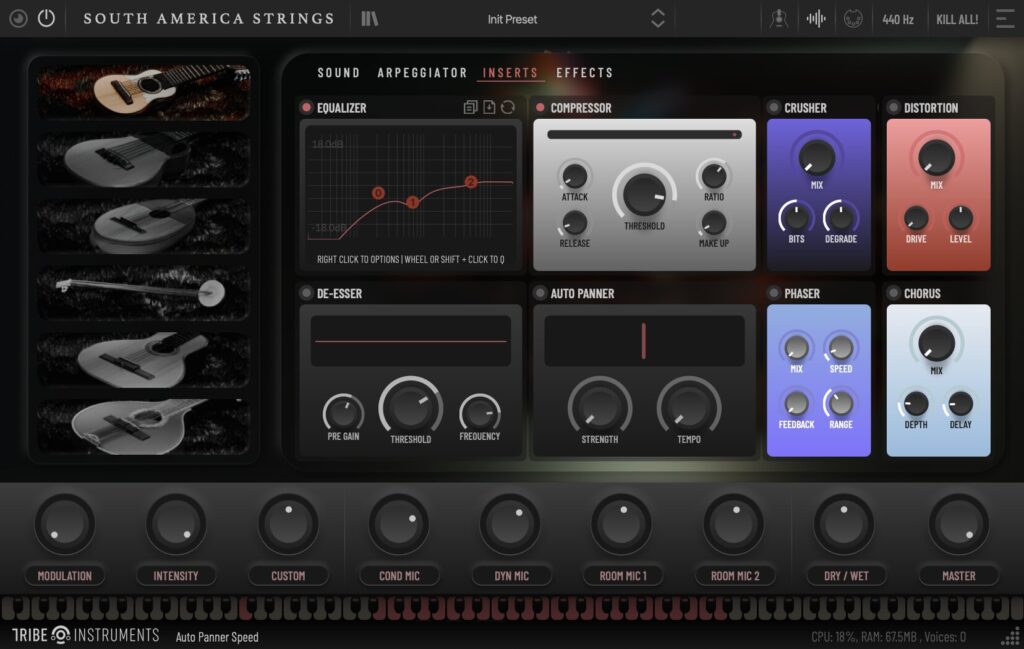This screenshot has height=649, width=1024.
Task: Open the Effects tab
Action: 584,72
